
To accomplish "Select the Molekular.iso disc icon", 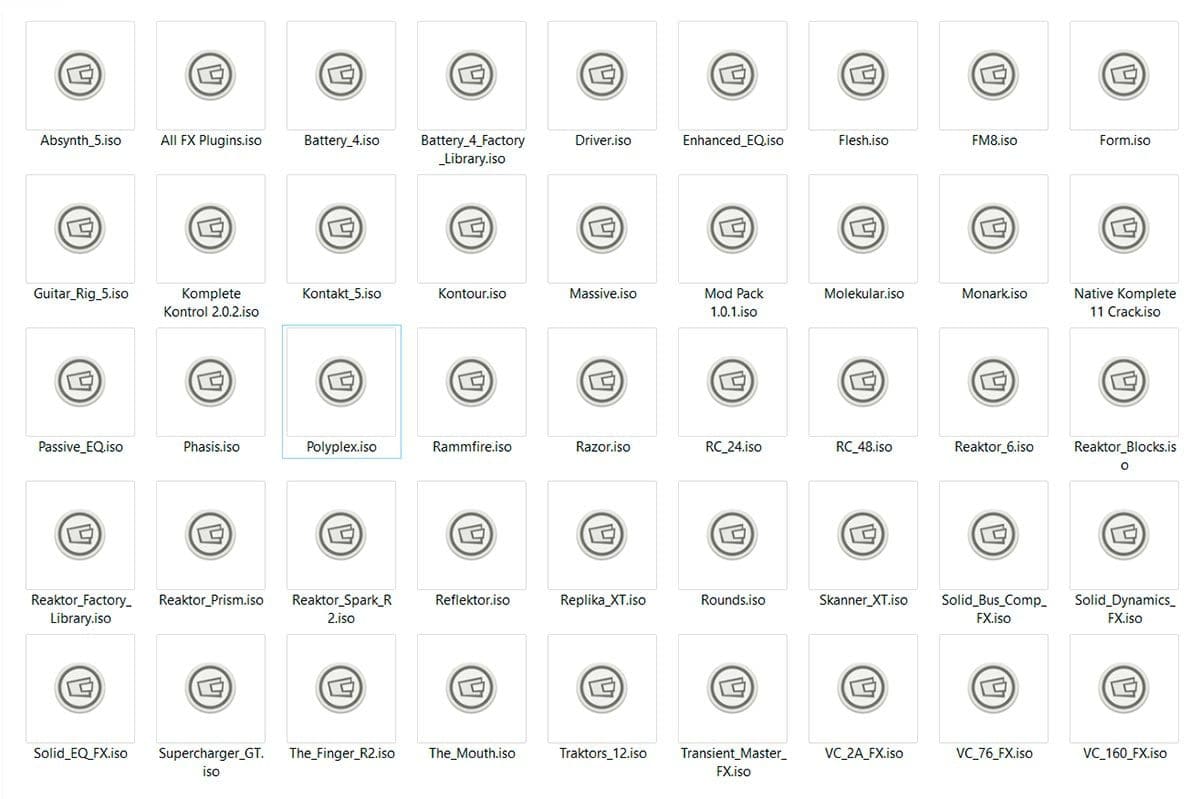I will (x=864, y=228).
